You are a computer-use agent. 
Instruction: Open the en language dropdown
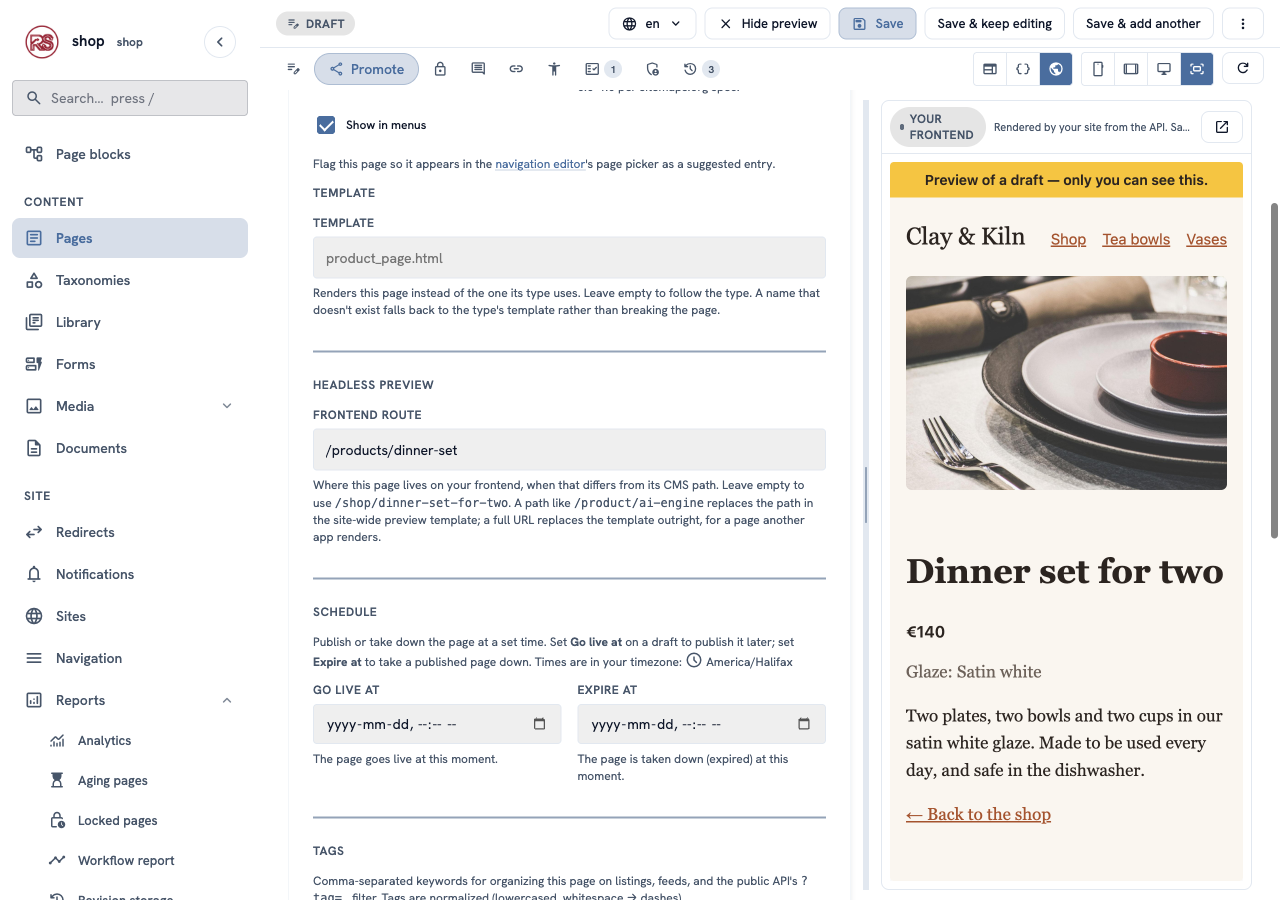click(652, 23)
